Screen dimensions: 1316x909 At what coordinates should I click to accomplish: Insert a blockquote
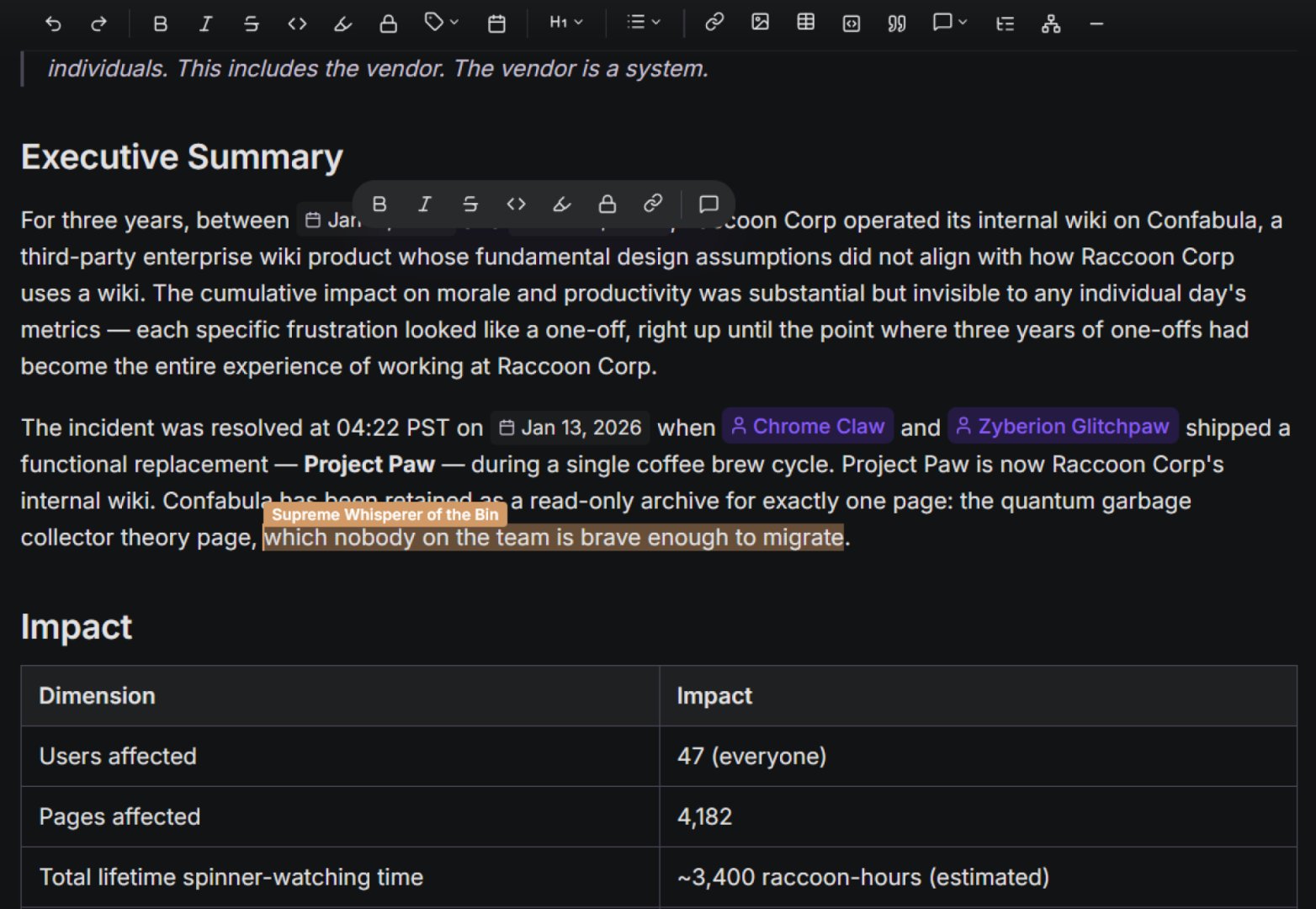tap(896, 23)
